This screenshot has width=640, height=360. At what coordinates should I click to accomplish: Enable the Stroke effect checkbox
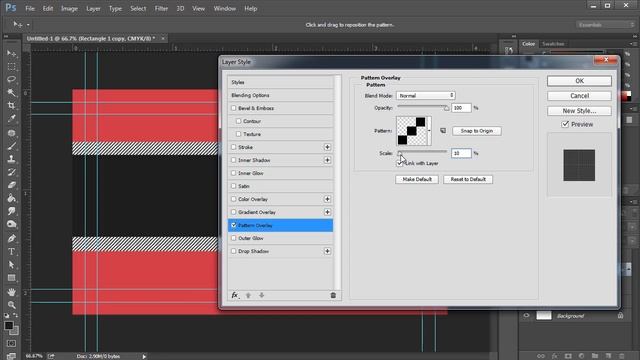[x=233, y=147]
